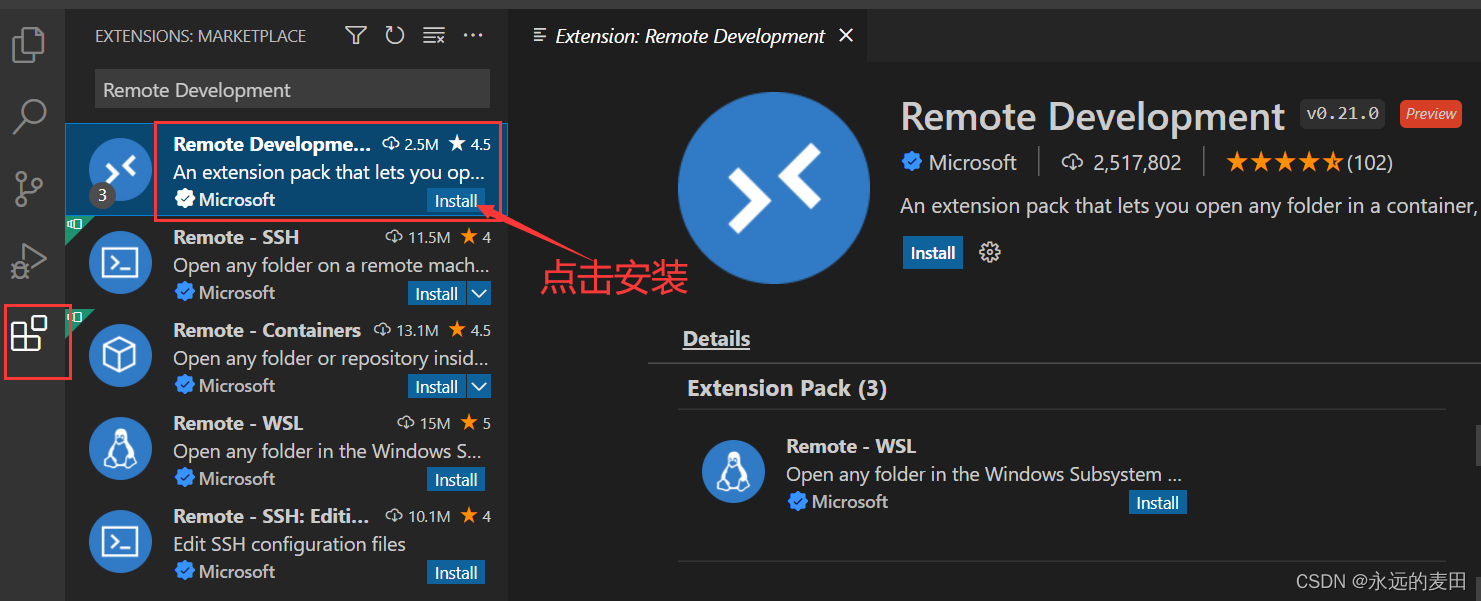The height and width of the screenshot is (601, 1481).
Task: Click the Preview badge
Action: click(x=1431, y=114)
